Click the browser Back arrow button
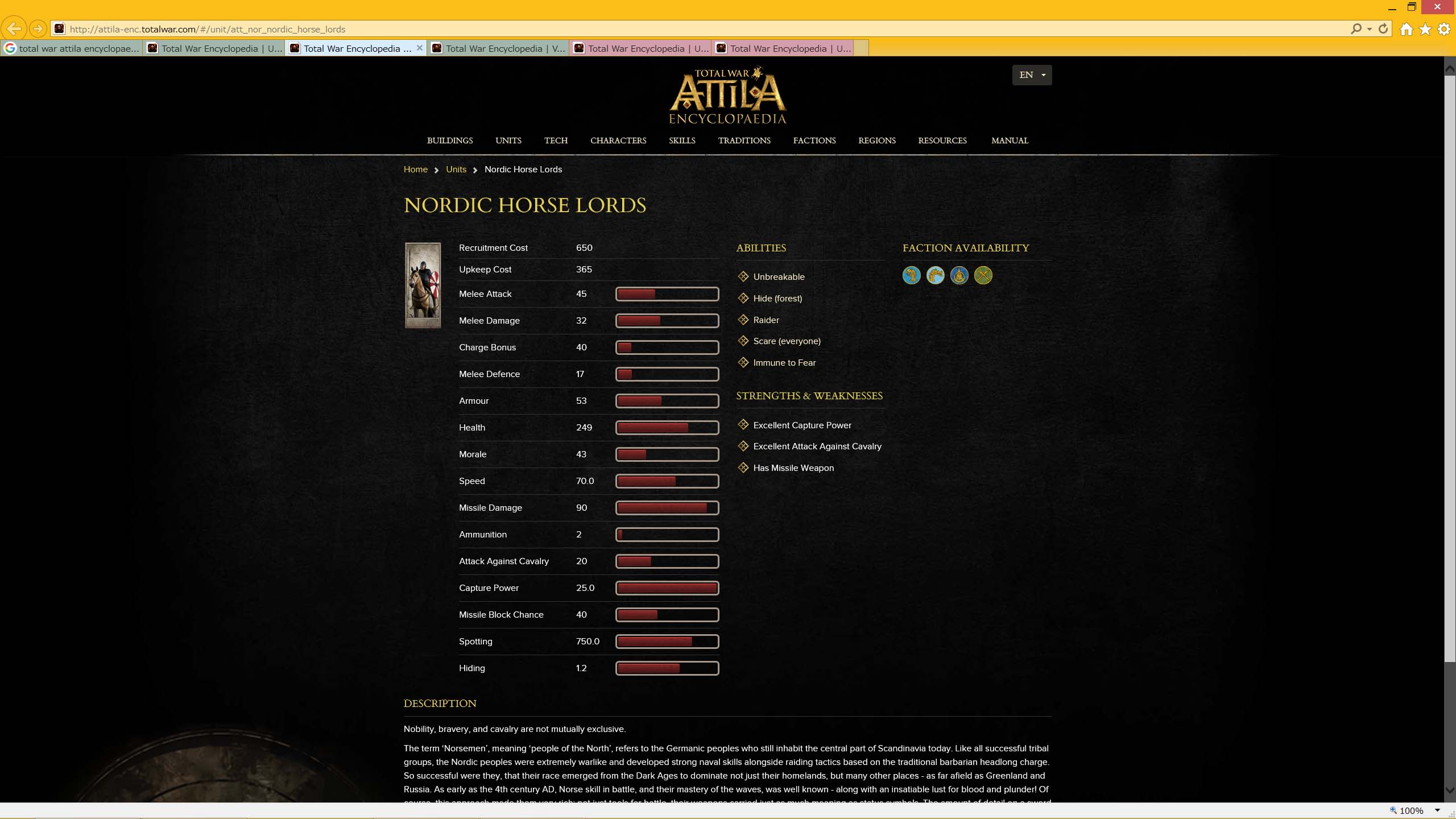Viewport: 1456px width, 819px height. coord(14,28)
